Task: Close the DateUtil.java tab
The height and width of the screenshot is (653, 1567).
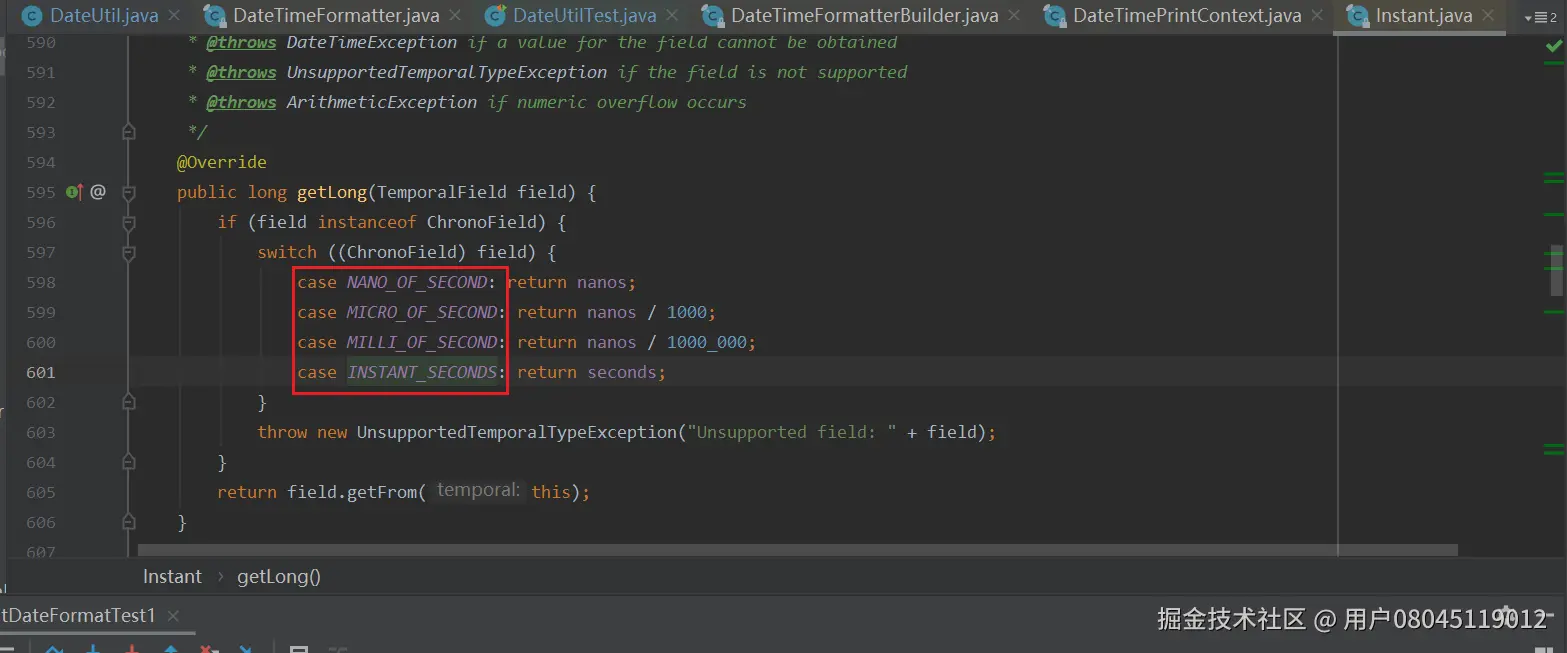Action: [x=175, y=16]
